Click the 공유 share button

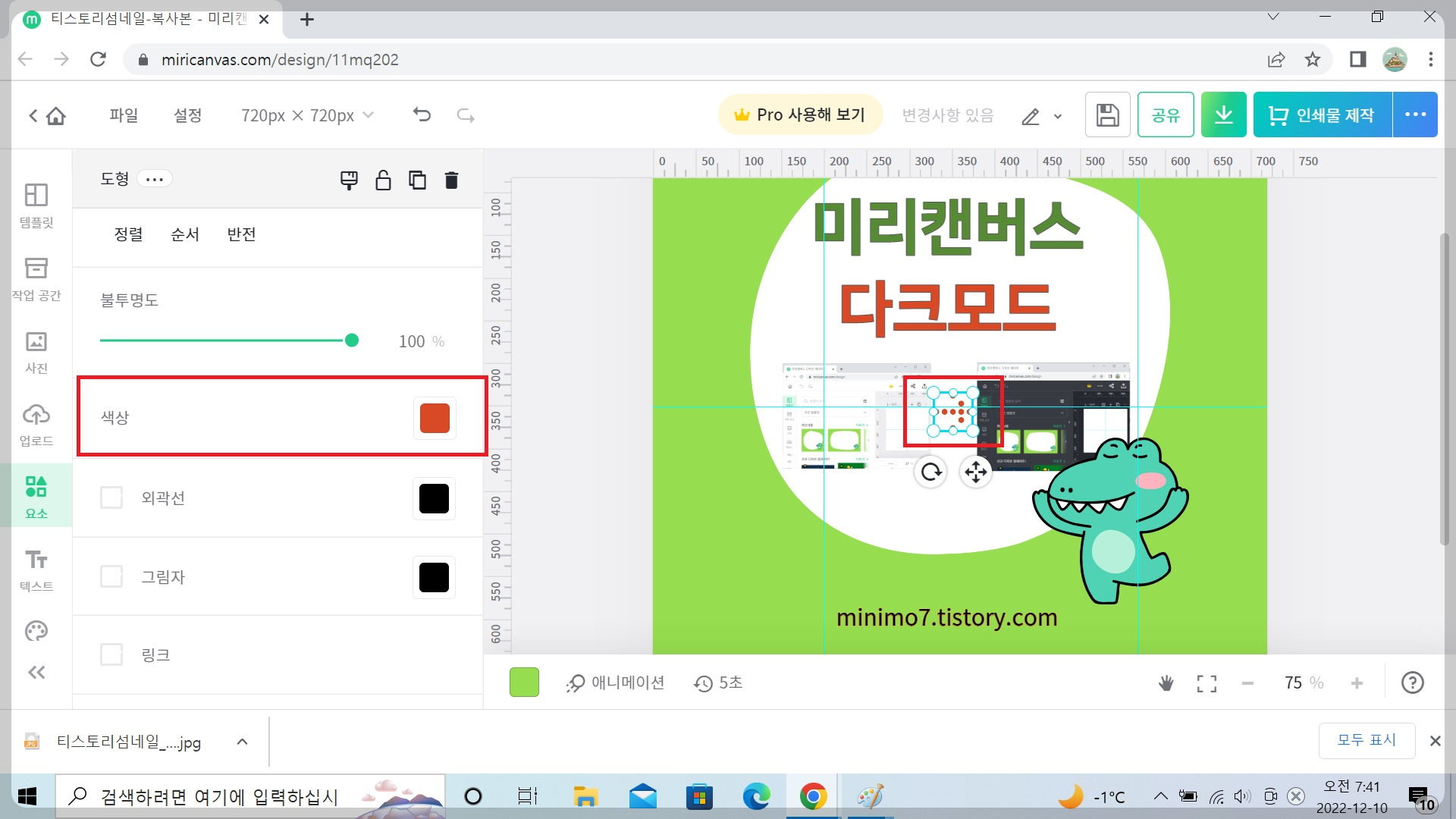pos(1166,115)
